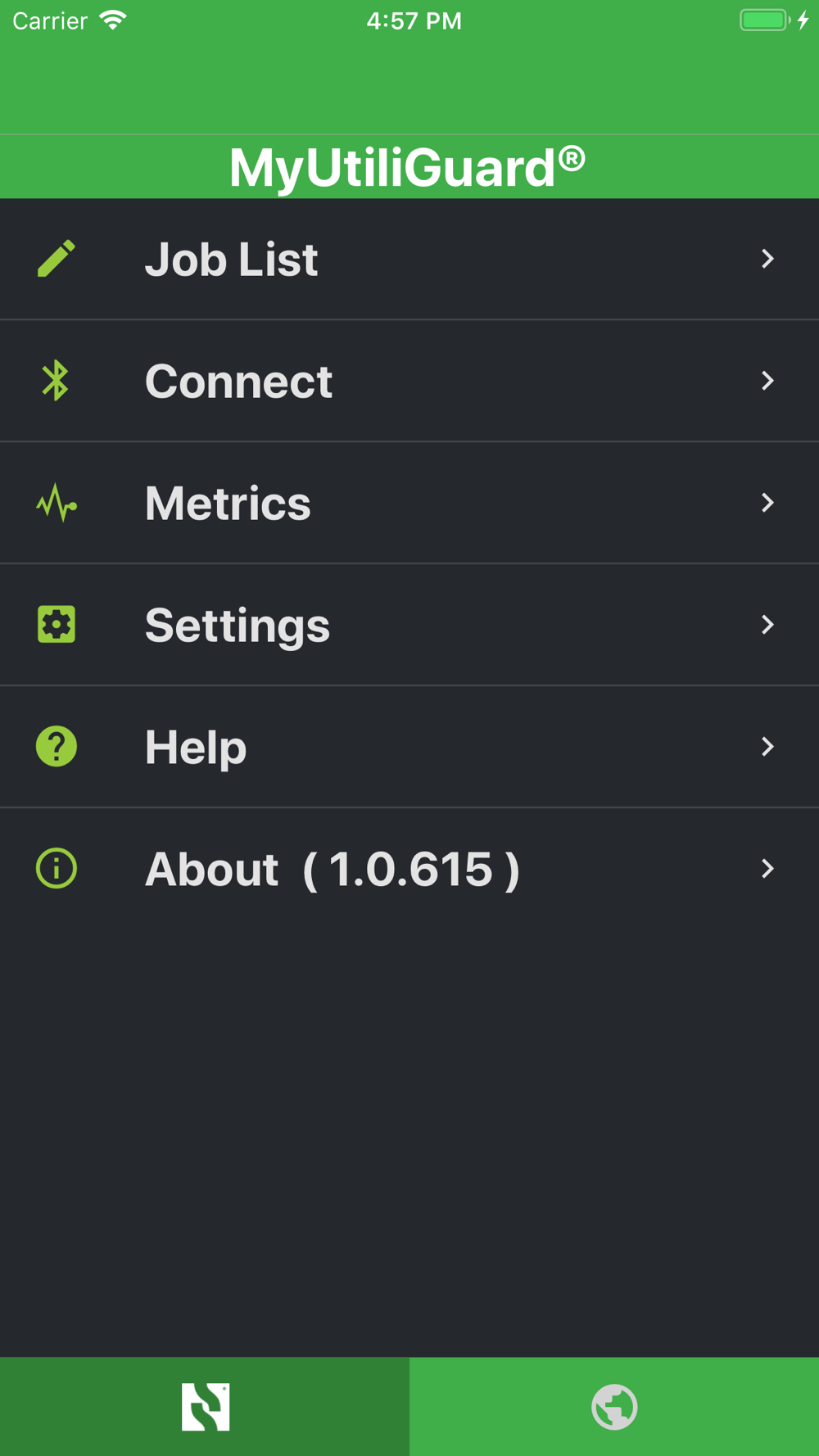Tap the MyUtiliGuard title header
Viewport: 819px width, 1456px height.
click(x=407, y=167)
